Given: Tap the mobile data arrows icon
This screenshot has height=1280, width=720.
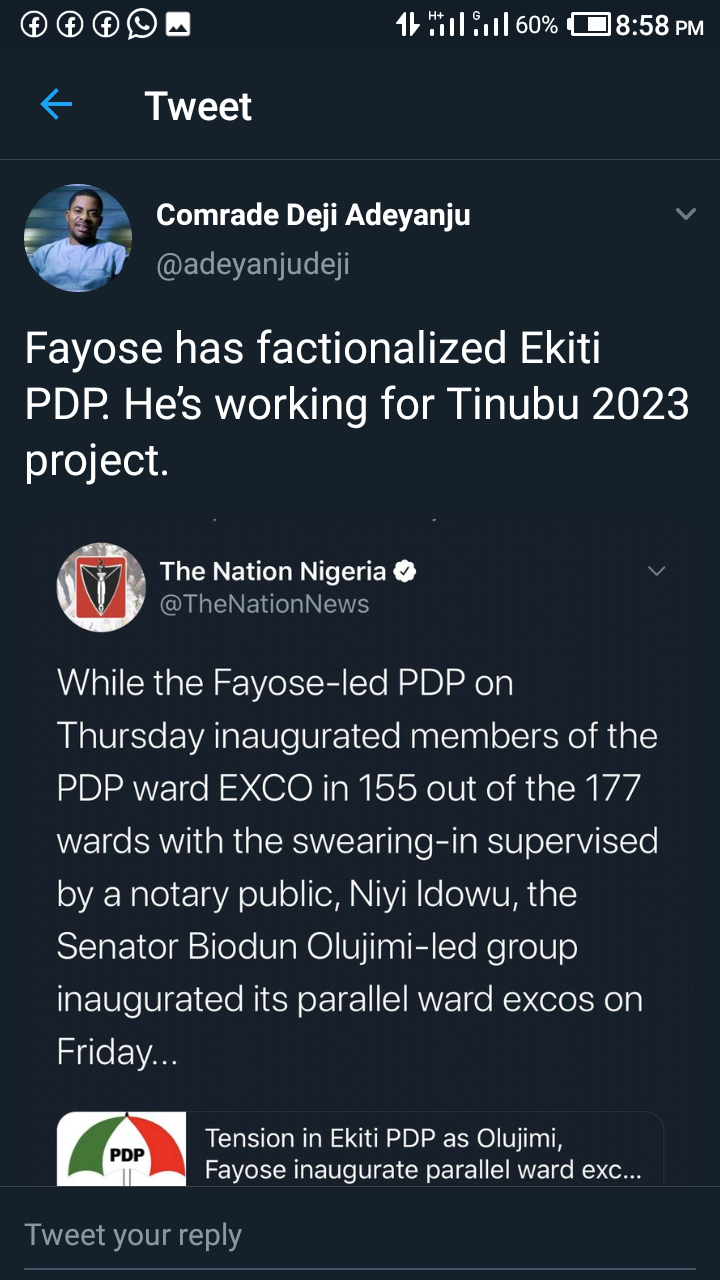Looking at the screenshot, I should coord(407,25).
